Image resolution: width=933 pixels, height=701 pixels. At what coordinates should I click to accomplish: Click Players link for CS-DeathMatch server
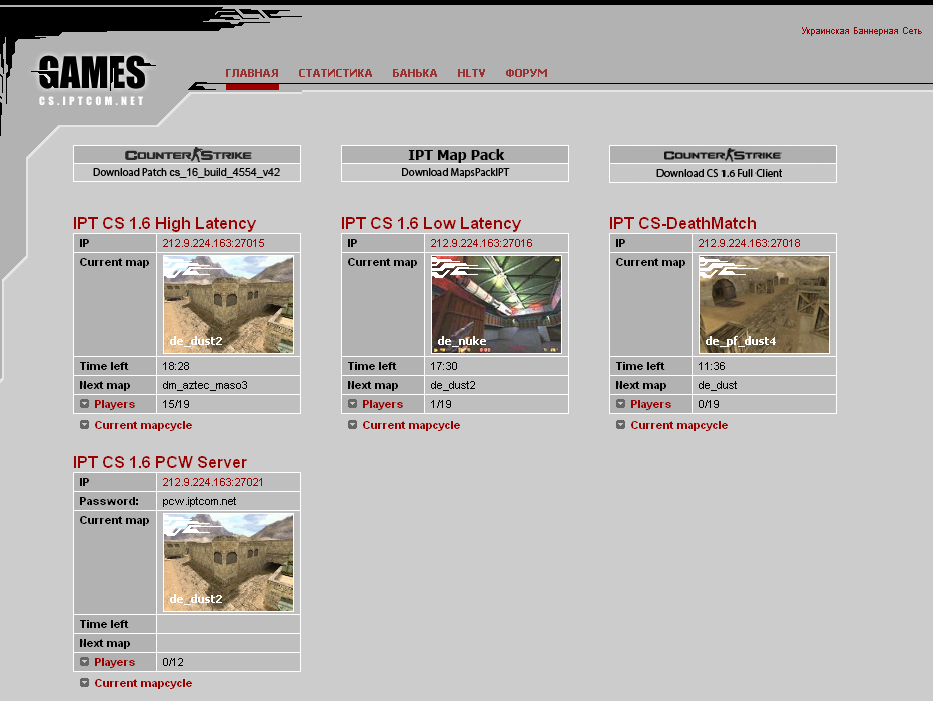[650, 404]
